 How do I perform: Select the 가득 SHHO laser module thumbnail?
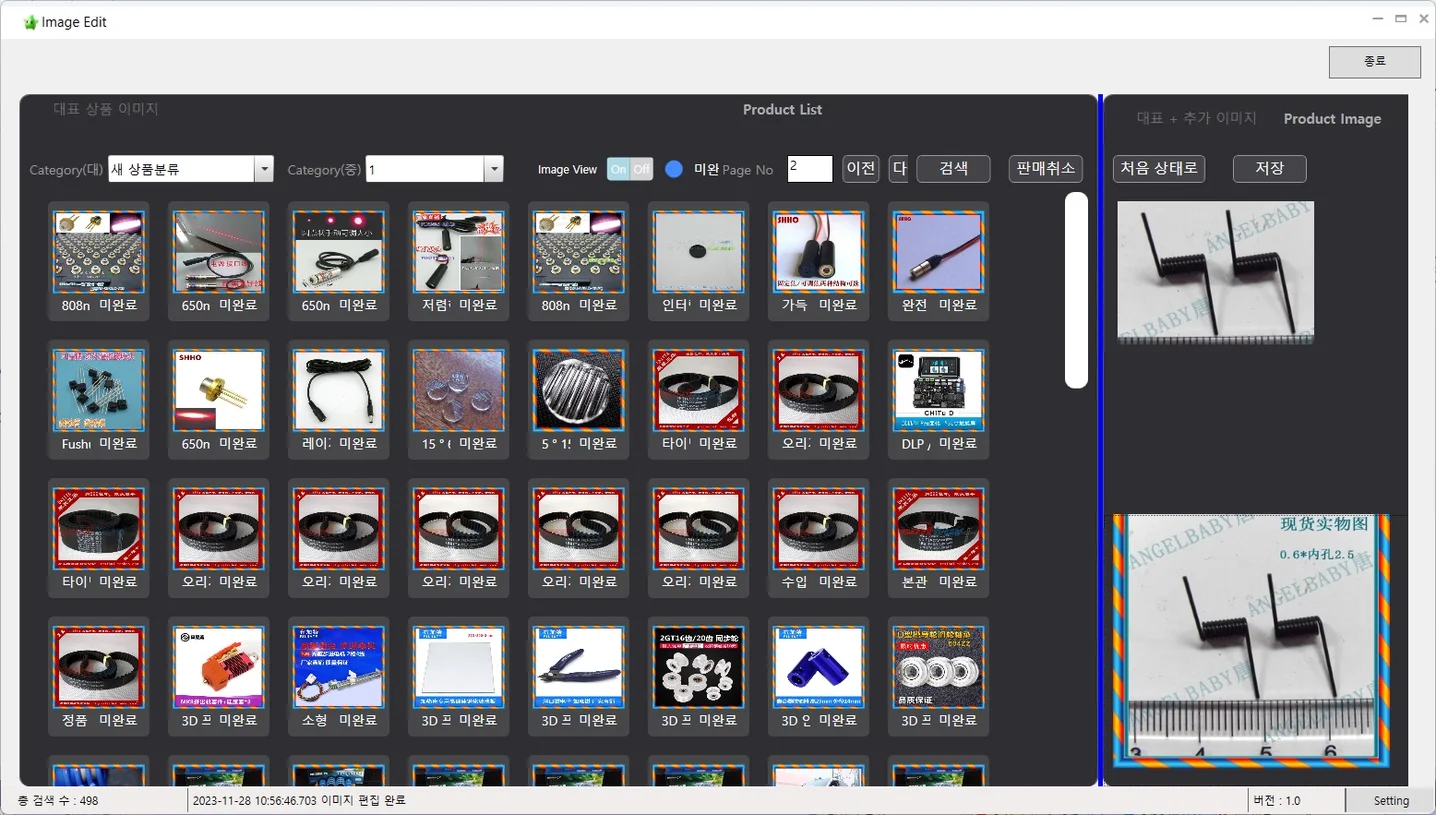coord(818,251)
